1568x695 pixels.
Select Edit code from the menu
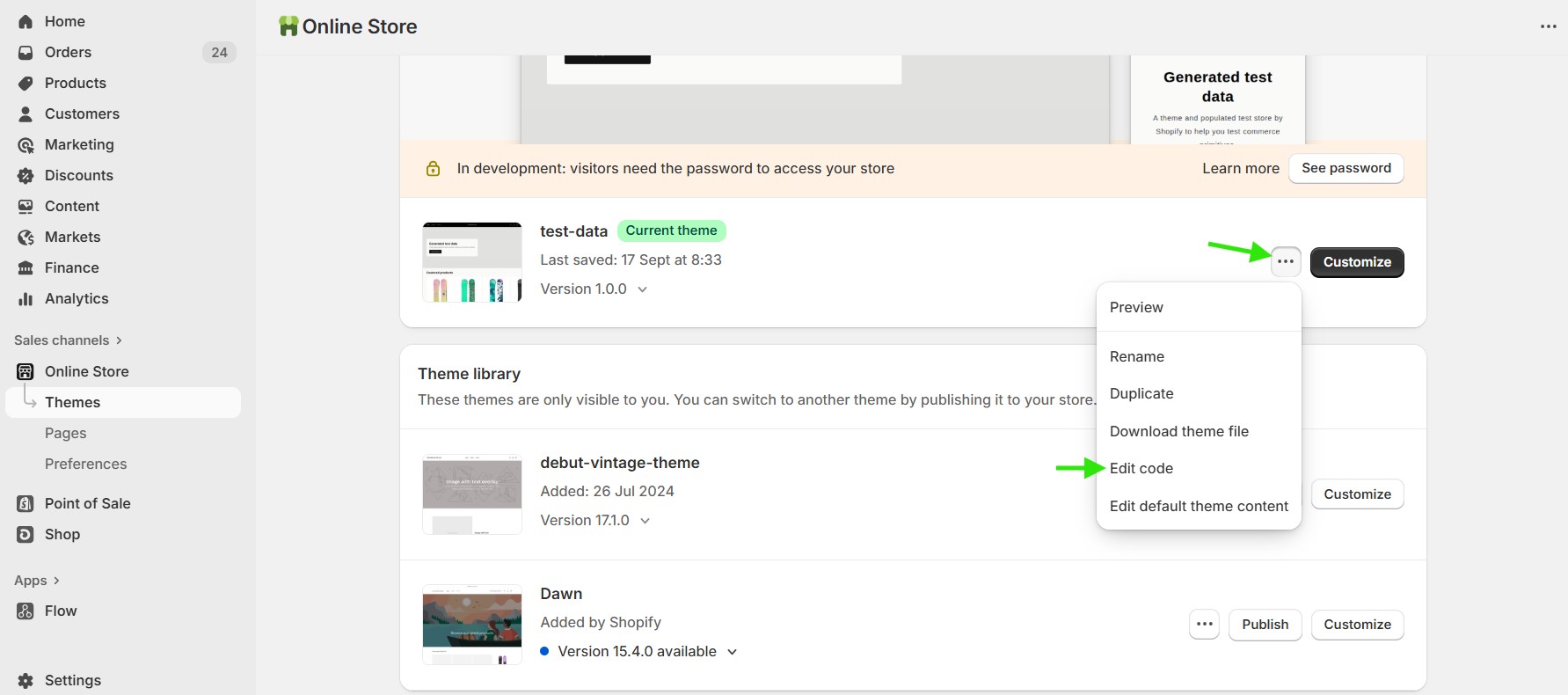[x=1199, y=468]
